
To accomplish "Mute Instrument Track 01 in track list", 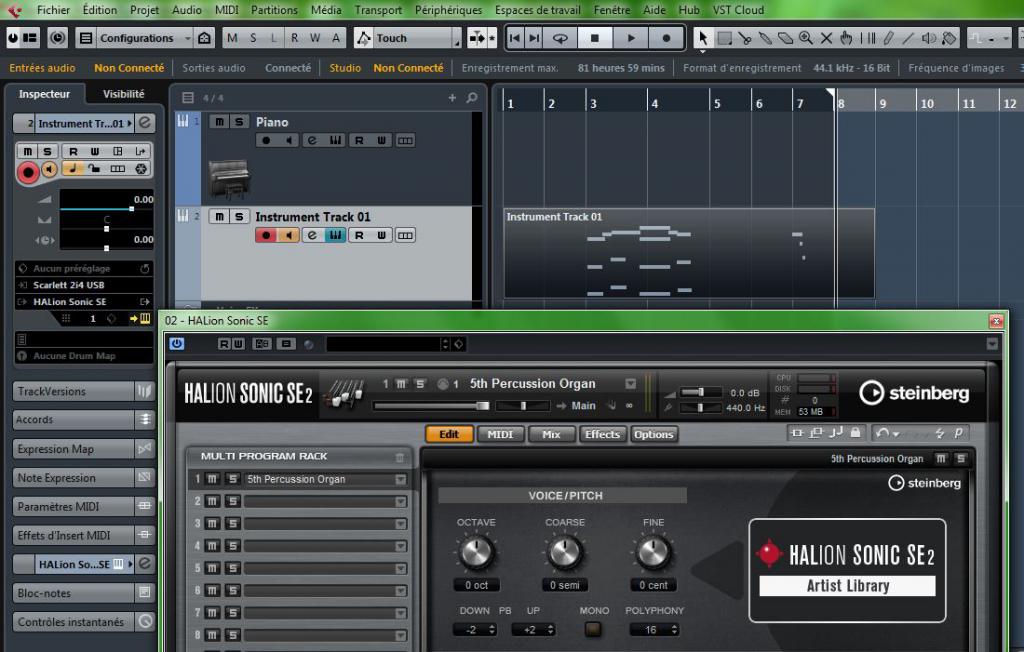I will [x=219, y=216].
